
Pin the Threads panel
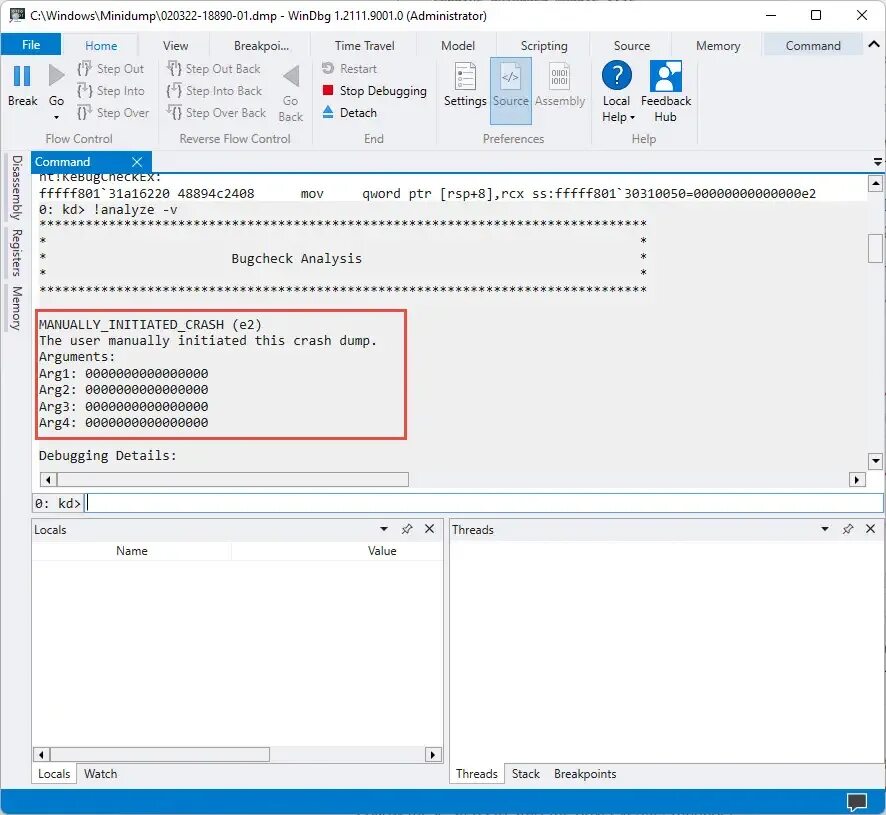(x=848, y=529)
